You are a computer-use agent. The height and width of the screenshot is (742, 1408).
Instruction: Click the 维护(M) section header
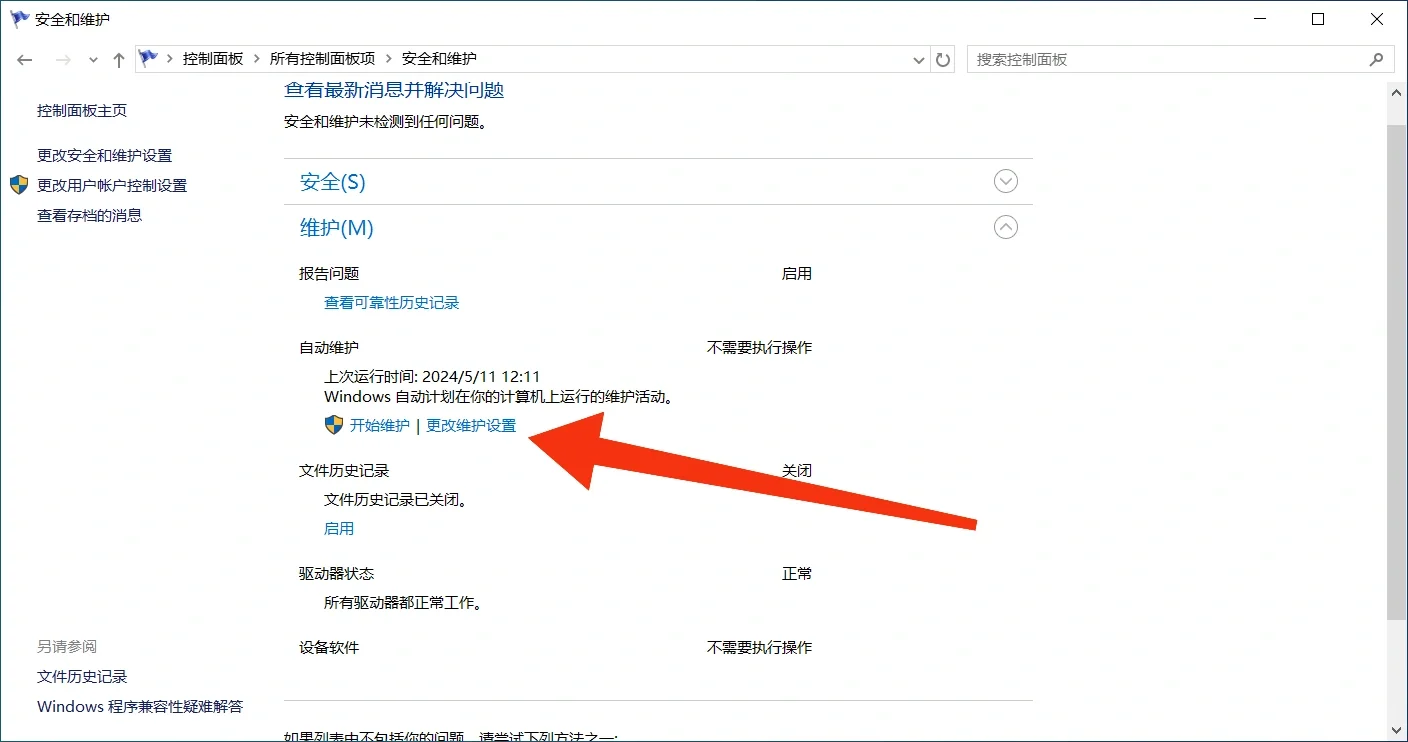coord(337,228)
